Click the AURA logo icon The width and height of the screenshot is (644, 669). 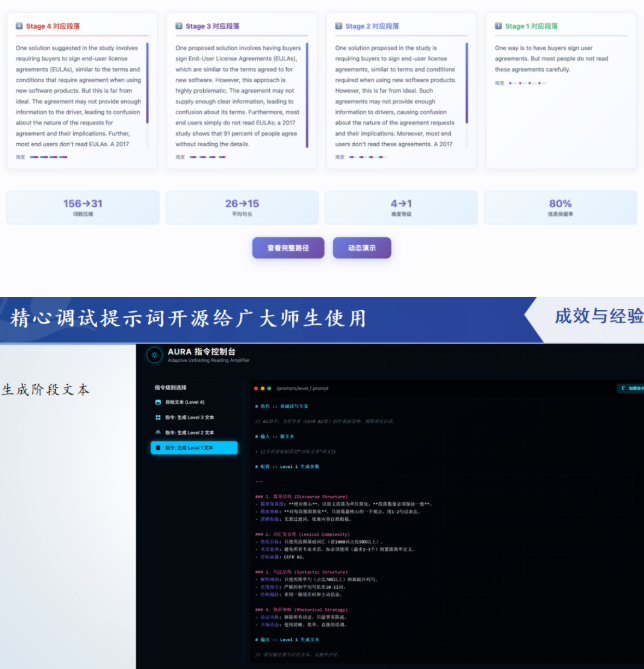153,355
